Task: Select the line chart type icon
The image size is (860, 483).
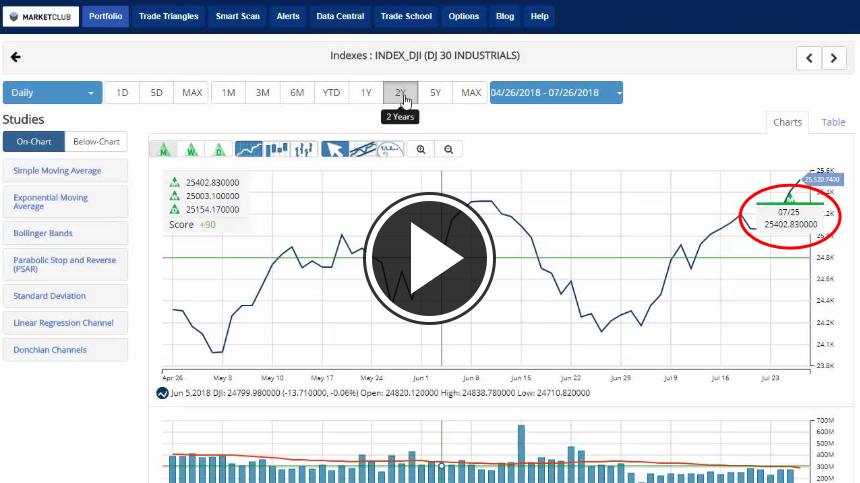Action: click(x=249, y=149)
